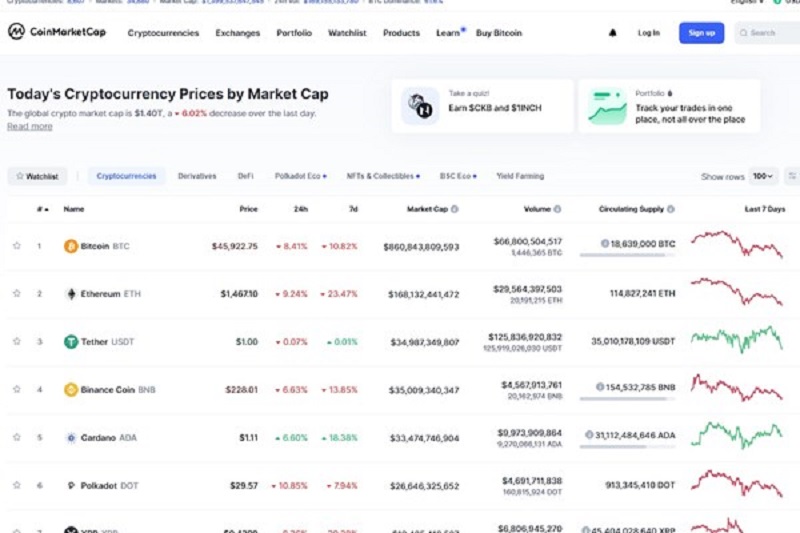800x533 pixels.
Task: Select the Derivatives tab
Action: pyautogui.click(x=197, y=176)
